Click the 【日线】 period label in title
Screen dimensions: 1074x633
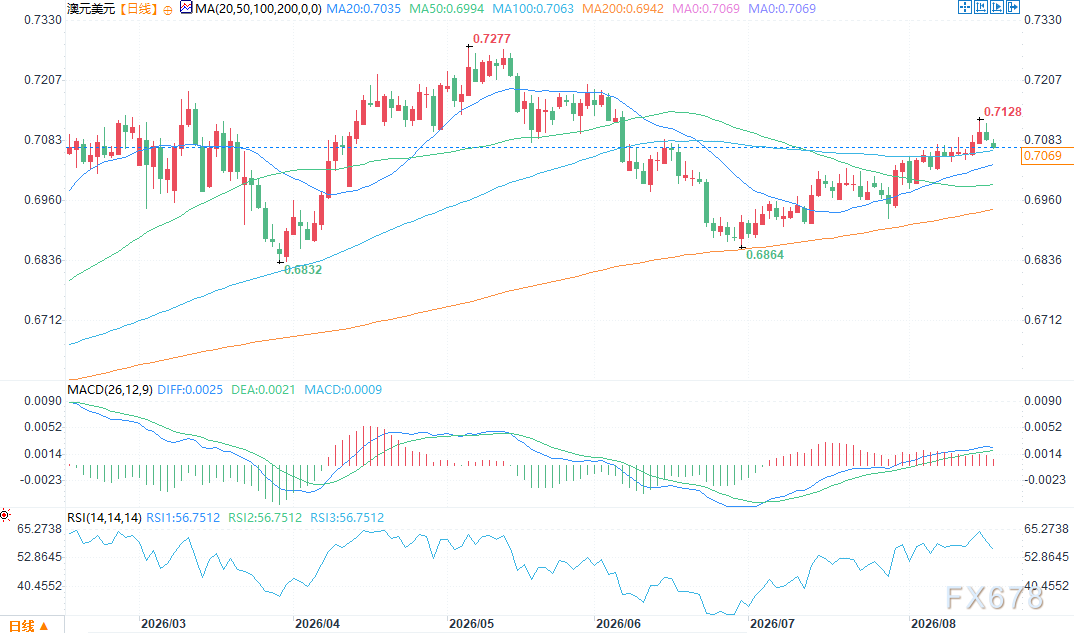coord(139,9)
